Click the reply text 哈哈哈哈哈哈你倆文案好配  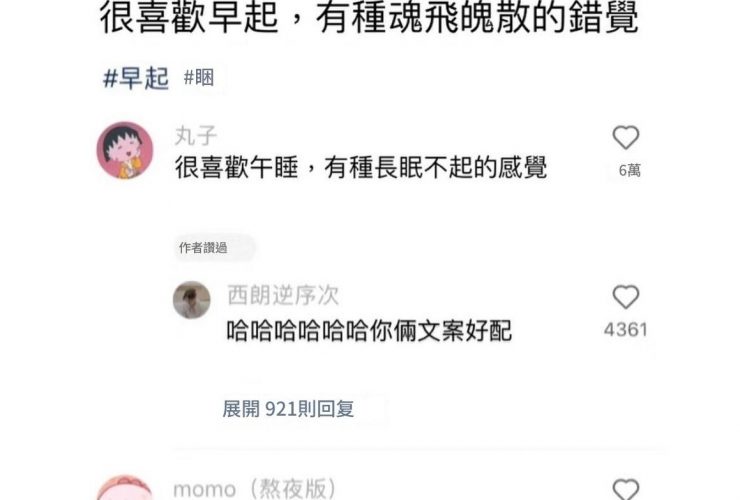tap(369, 331)
